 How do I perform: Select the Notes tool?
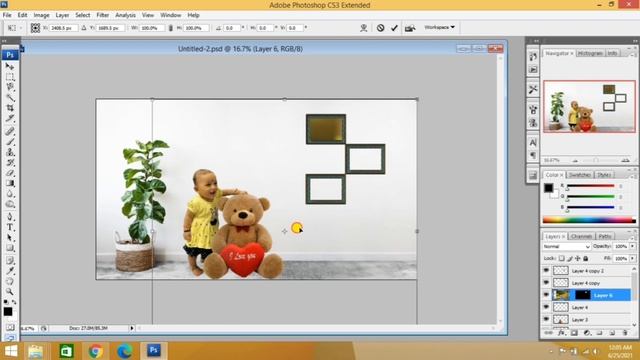click(x=10, y=260)
